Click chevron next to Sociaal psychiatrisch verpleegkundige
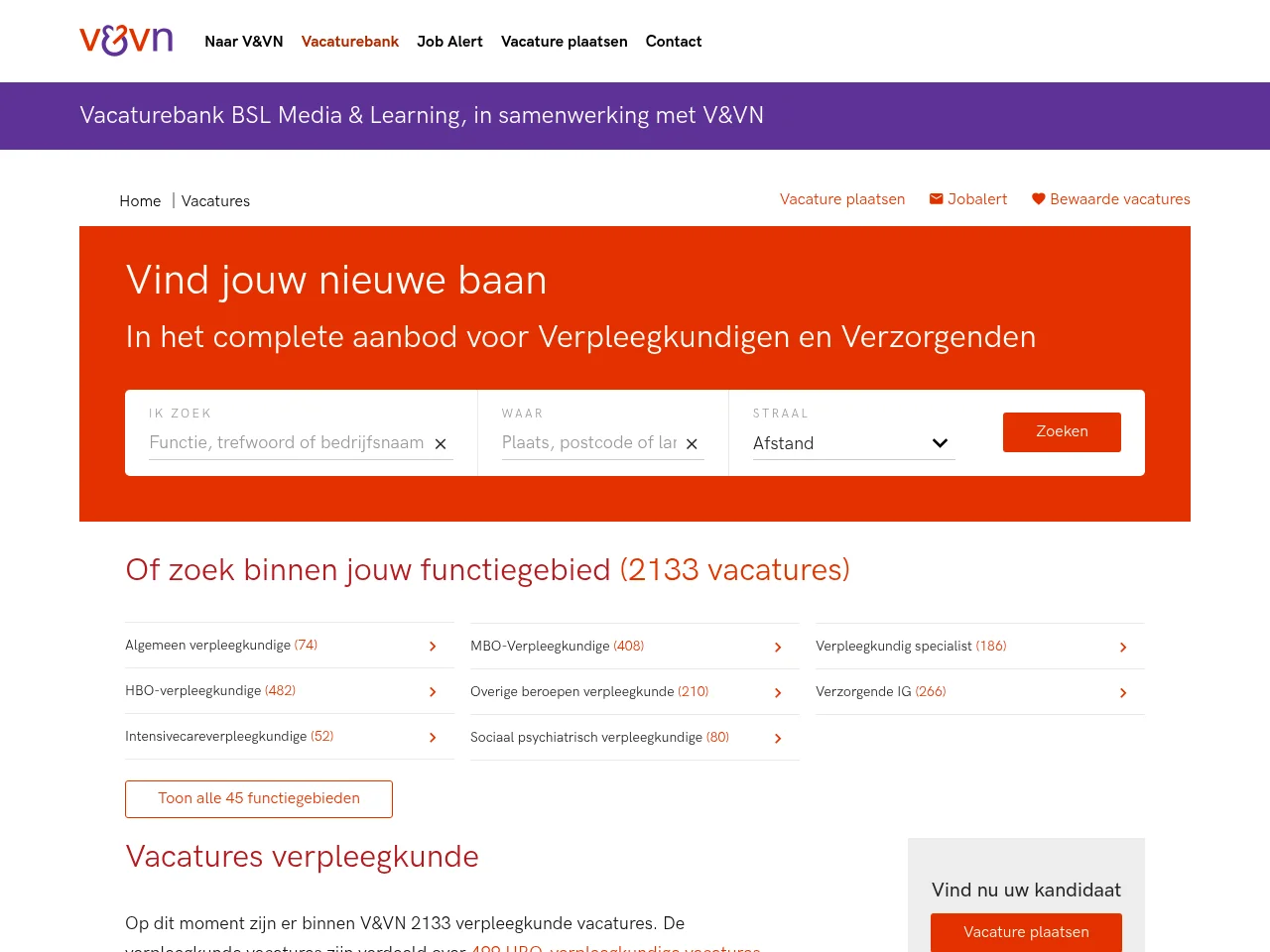Screen dimensions: 1270x952 pos(778,739)
